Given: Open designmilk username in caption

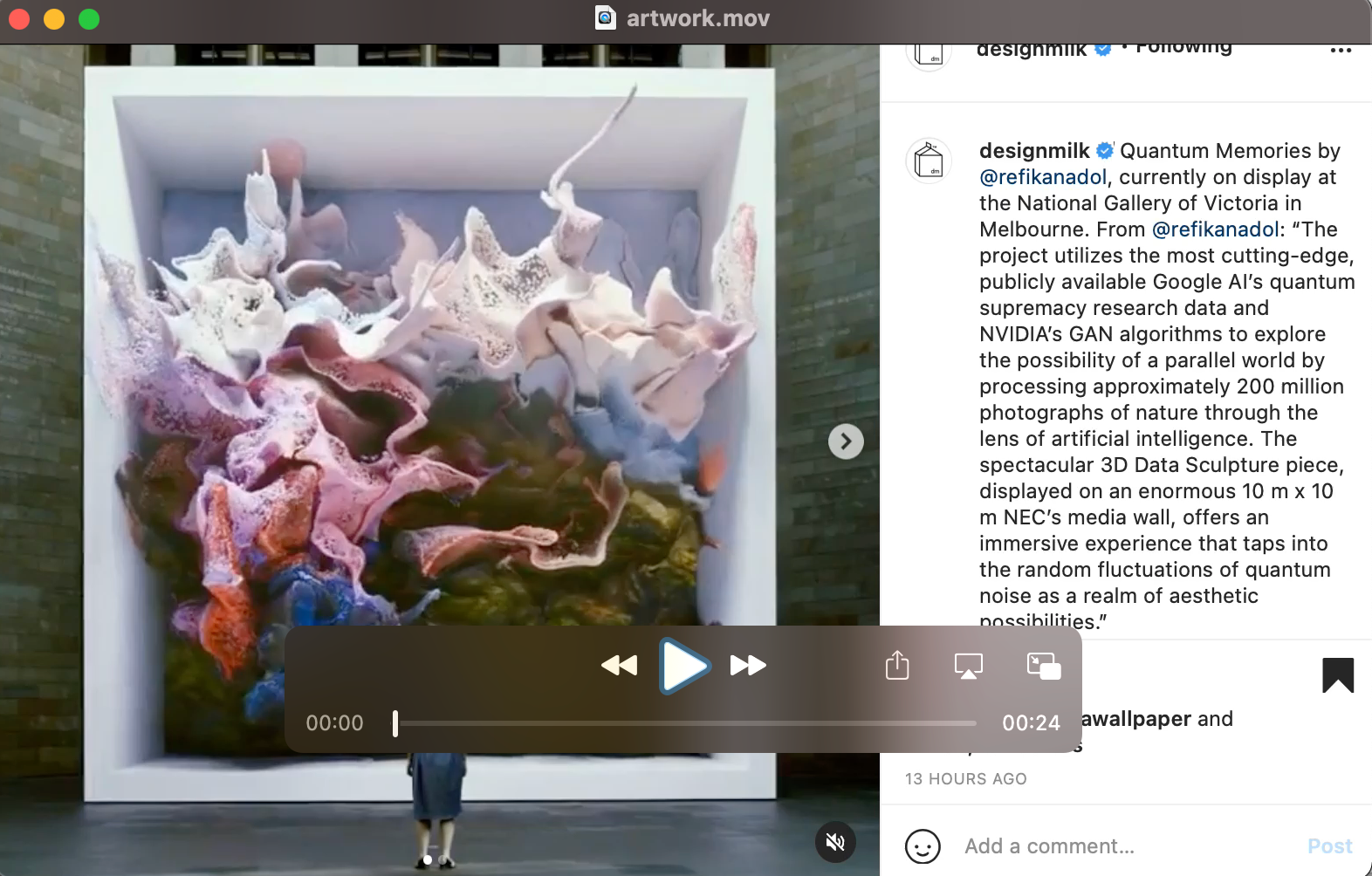Looking at the screenshot, I should [x=1034, y=151].
